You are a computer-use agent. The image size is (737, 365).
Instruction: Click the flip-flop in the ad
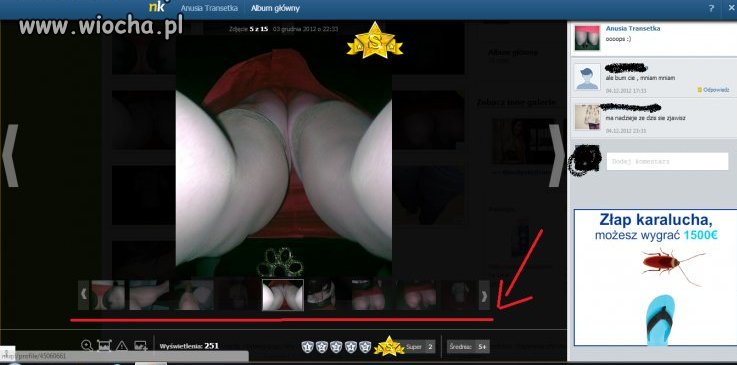click(659, 319)
